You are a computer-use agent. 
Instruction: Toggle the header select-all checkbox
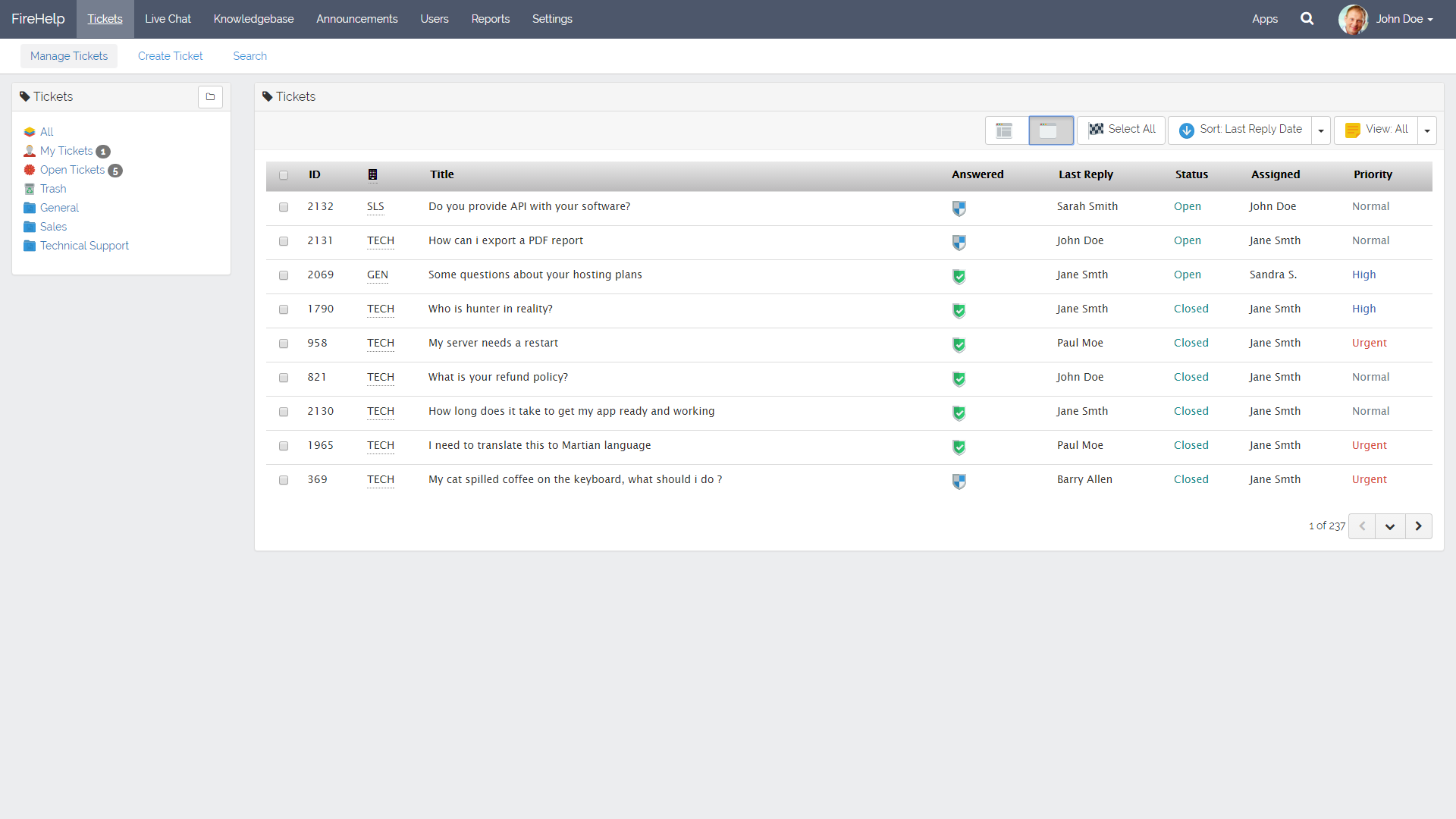[x=284, y=175]
